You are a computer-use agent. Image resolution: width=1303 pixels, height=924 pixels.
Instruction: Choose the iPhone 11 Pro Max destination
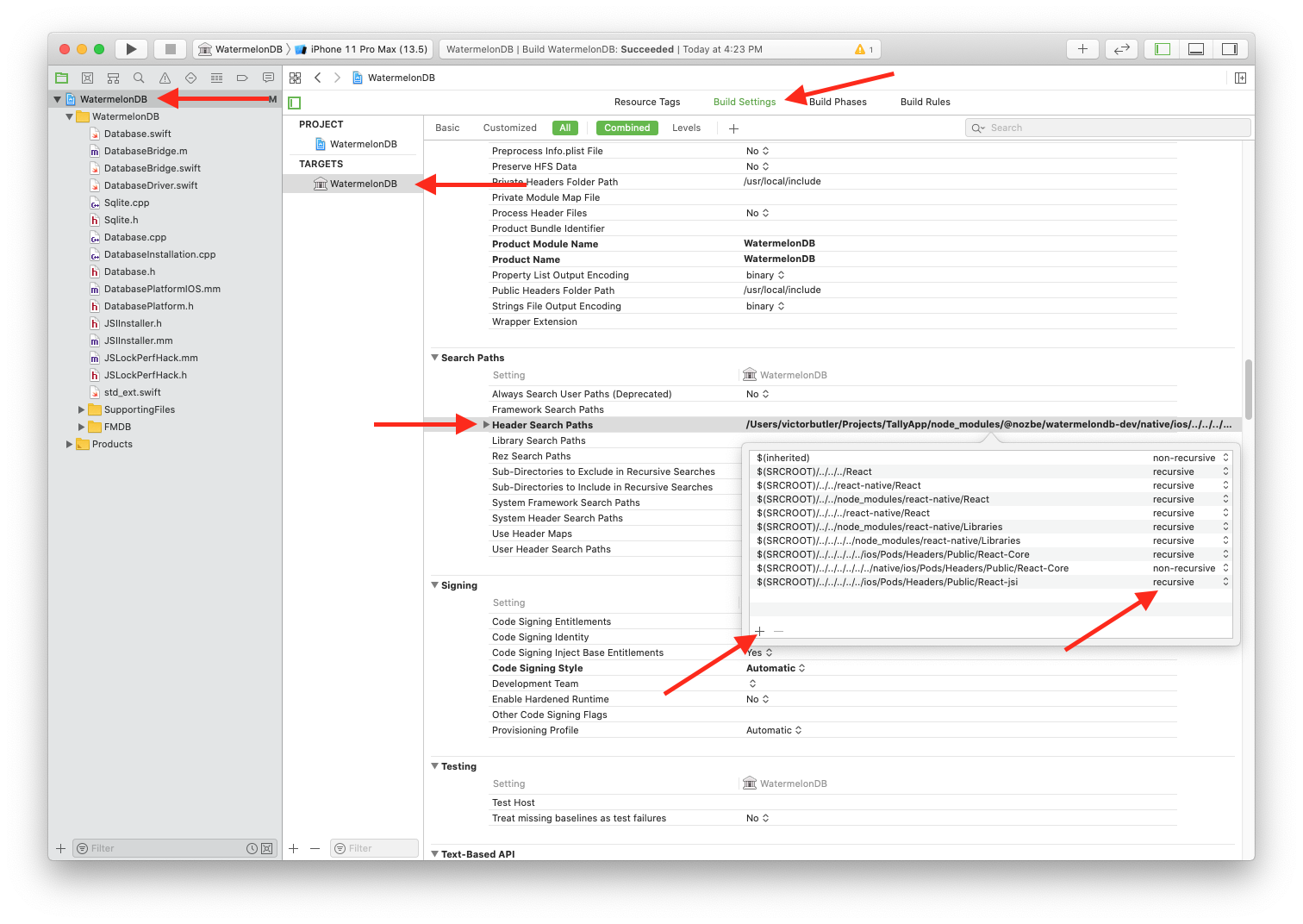(x=361, y=49)
